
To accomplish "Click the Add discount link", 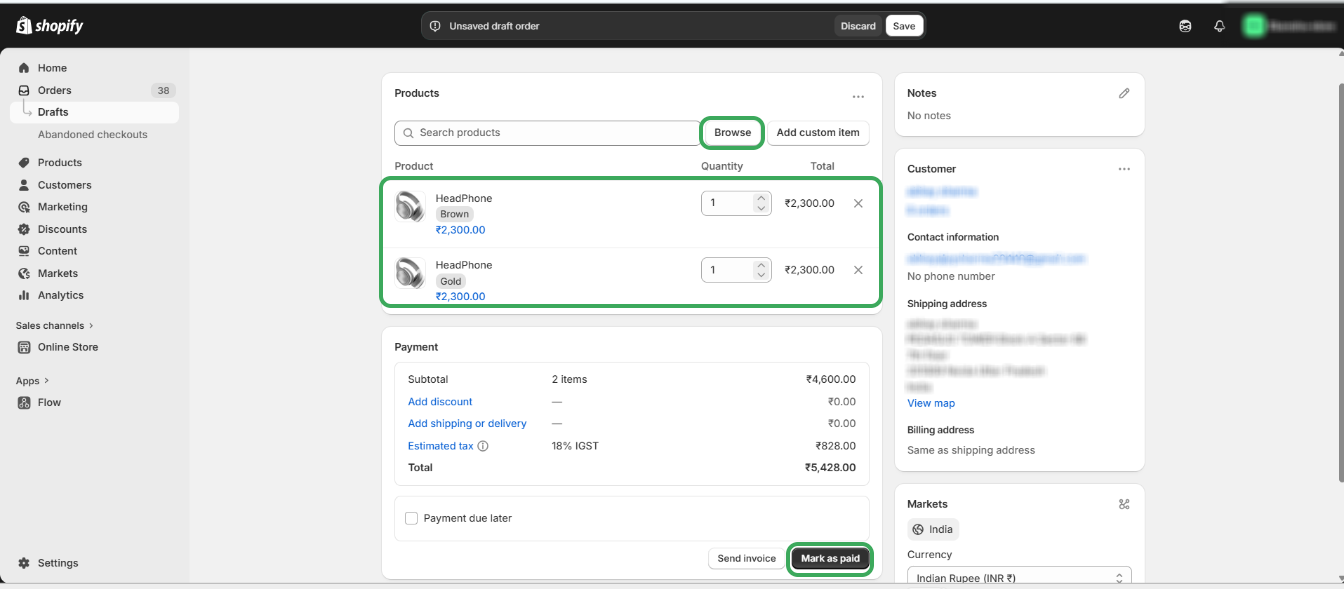I will coord(440,402).
